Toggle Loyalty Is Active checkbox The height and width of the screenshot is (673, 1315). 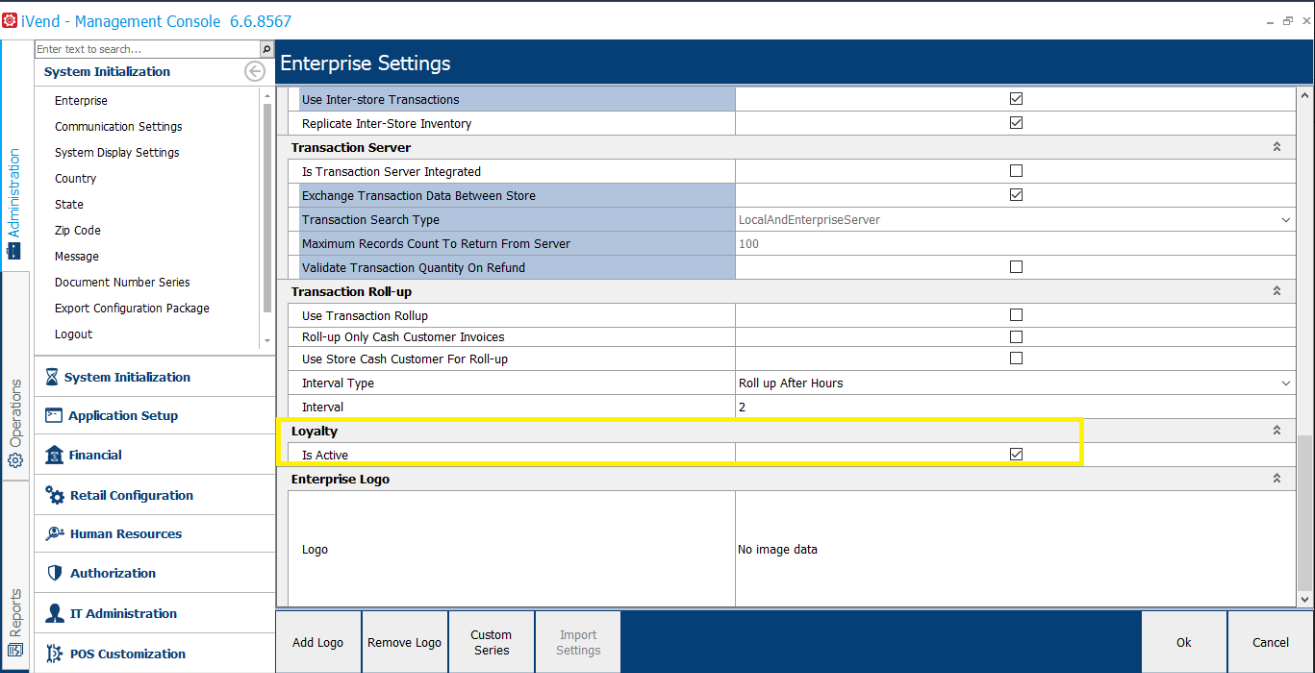[x=1016, y=454]
